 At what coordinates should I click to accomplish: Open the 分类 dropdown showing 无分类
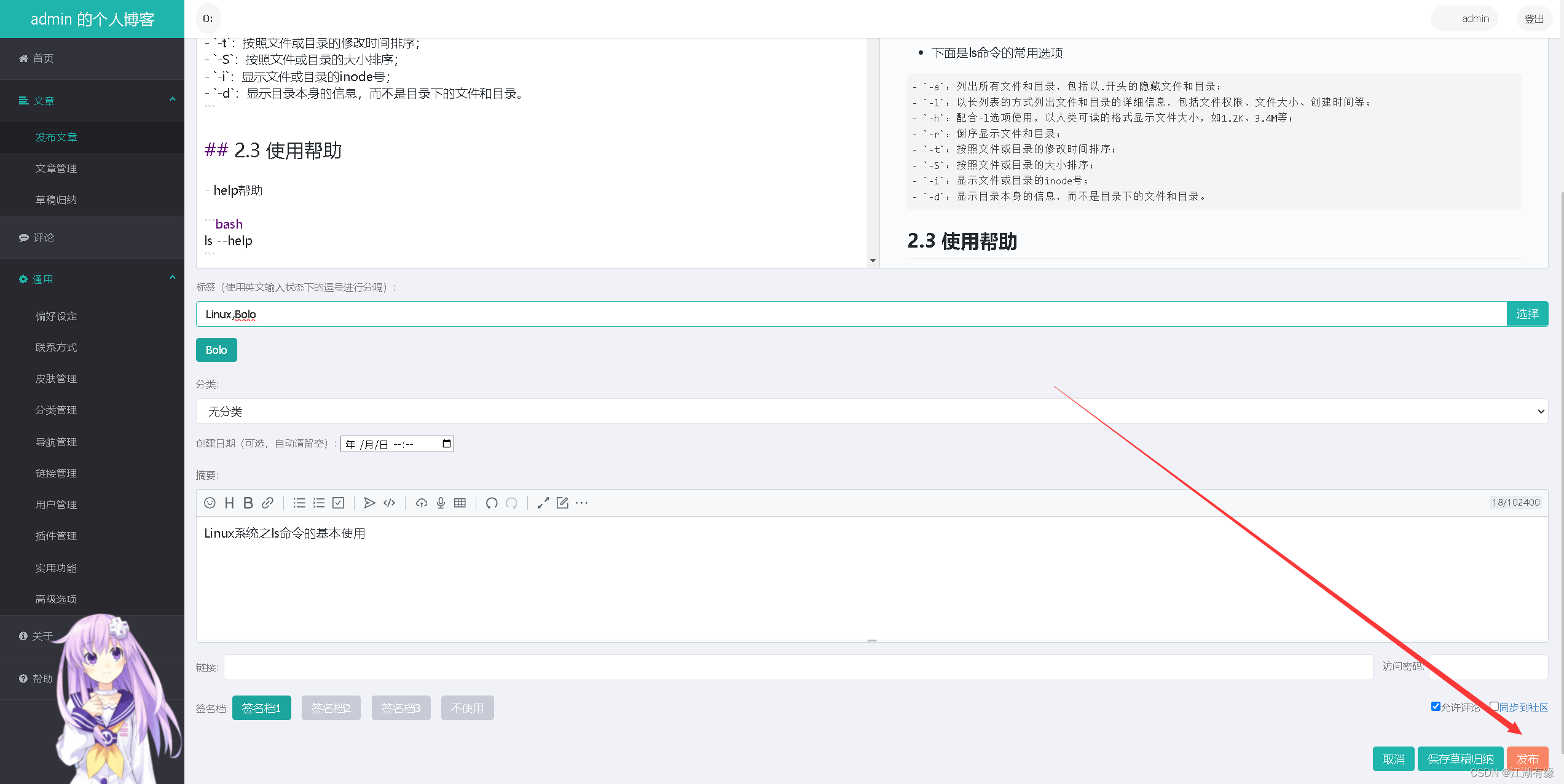pos(871,411)
